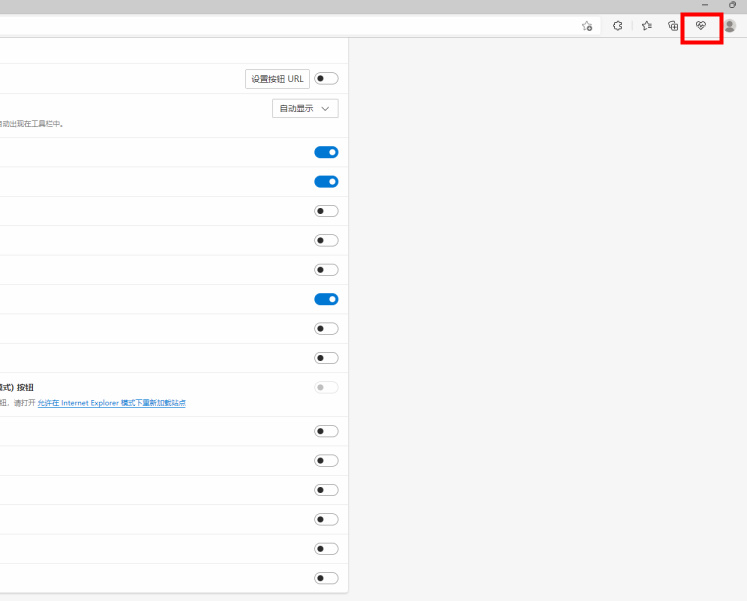The height and width of the screenshot is (601, 747).
Task: Click the 设置按钮 URL button
Action: (277, 79)
